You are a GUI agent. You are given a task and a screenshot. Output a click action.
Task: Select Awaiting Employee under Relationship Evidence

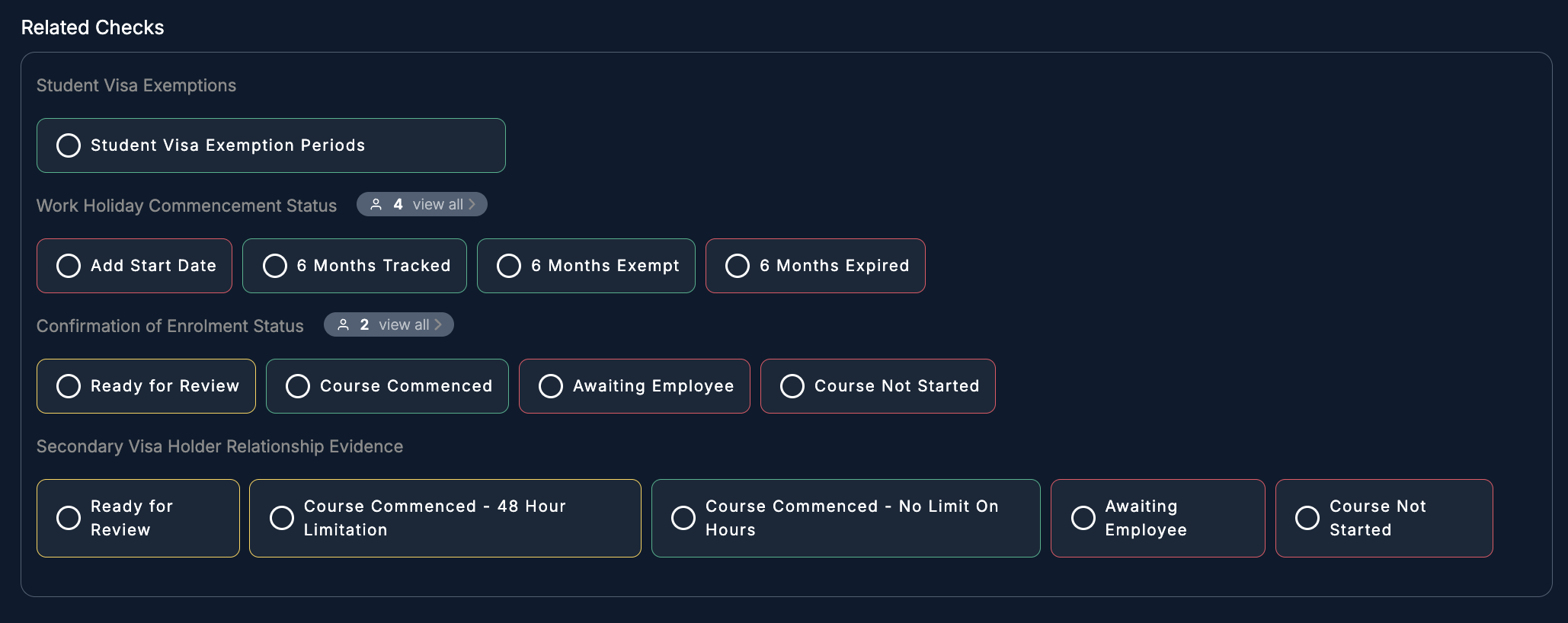pos(1158,518)
